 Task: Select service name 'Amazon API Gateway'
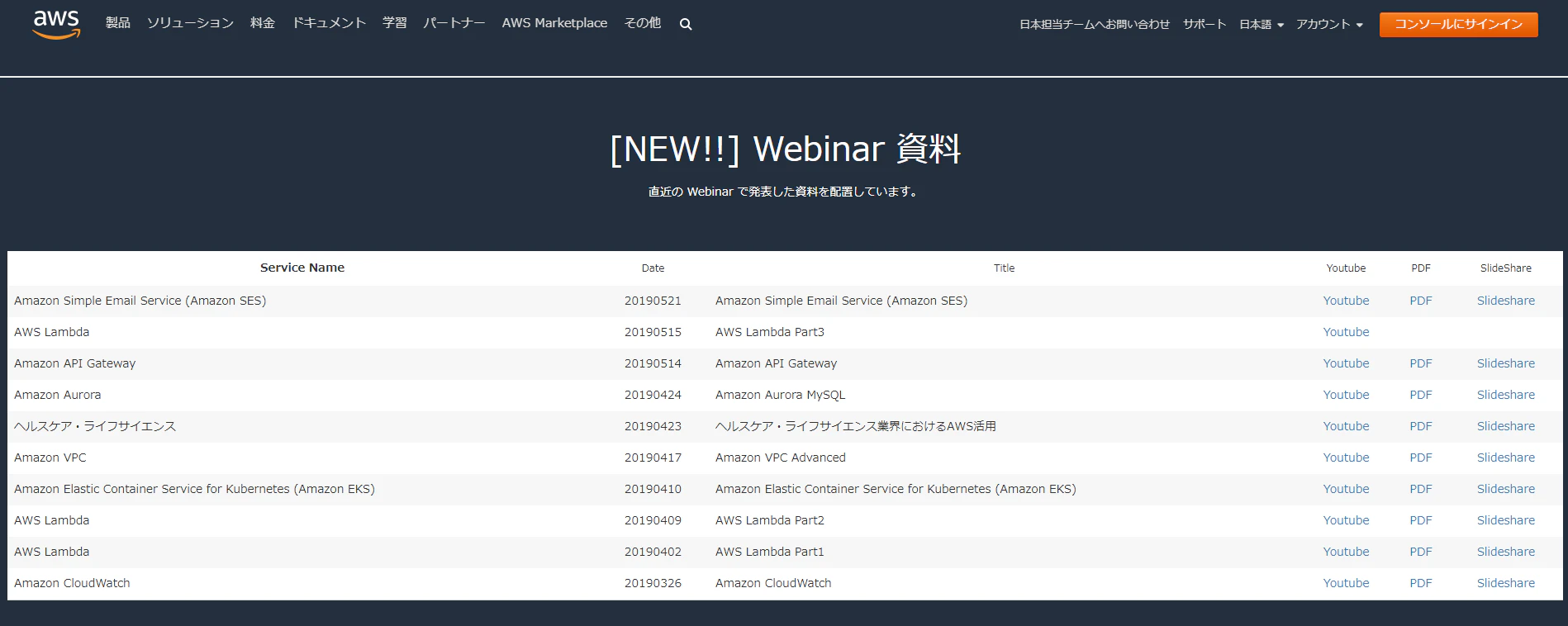75,363
